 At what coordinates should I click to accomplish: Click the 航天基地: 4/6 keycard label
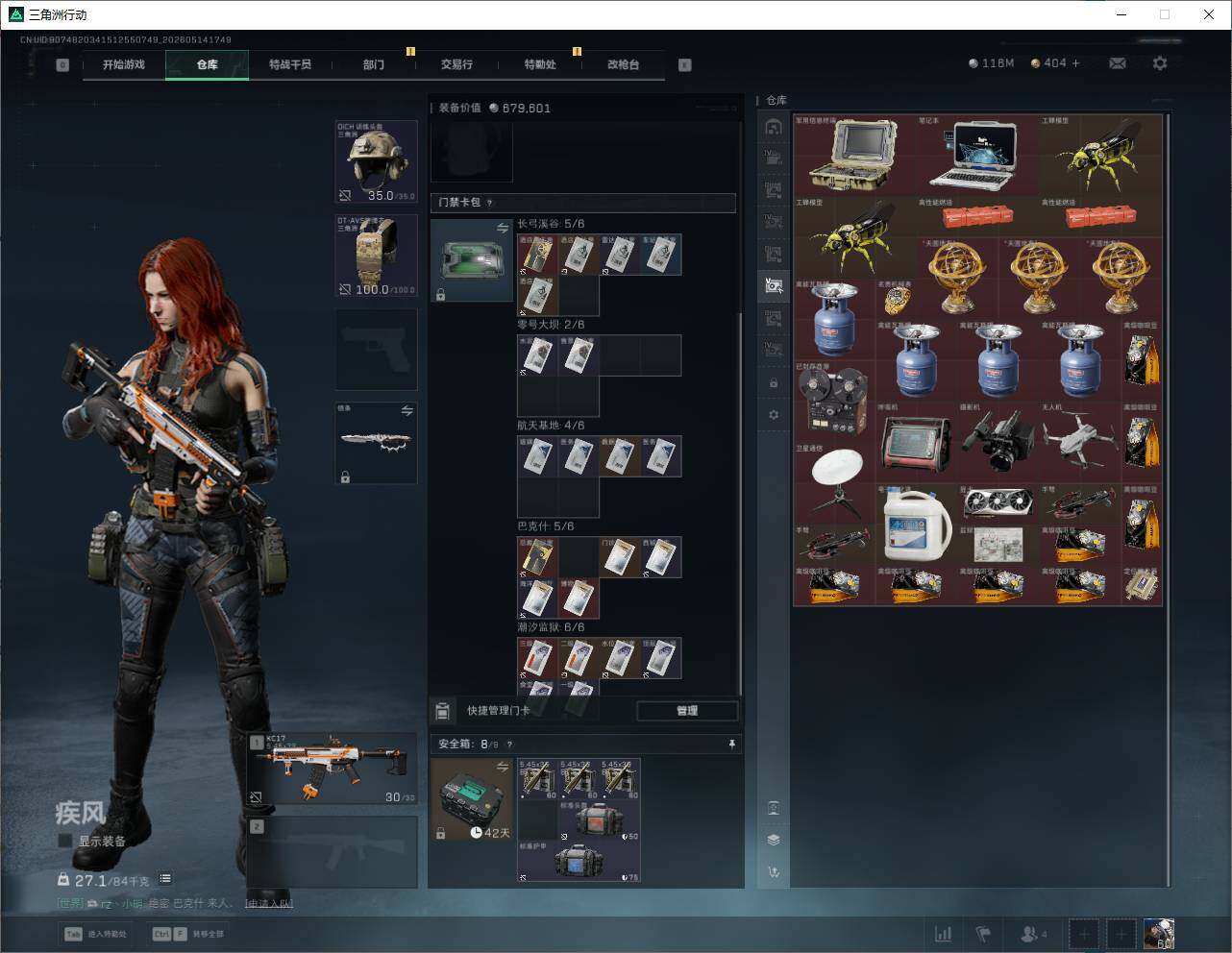pos(552,426)
